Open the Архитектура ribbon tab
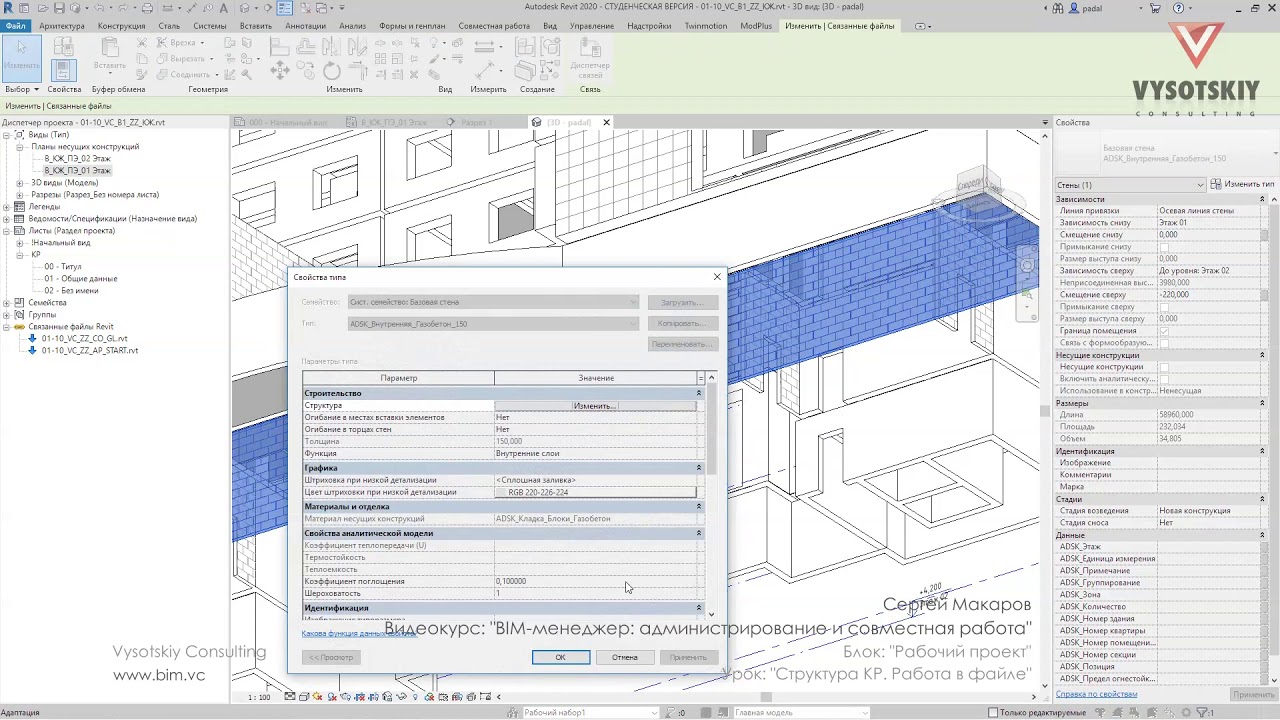This screenshot has height=720, width=1280. pyautogui.click(x=62, y=26)
